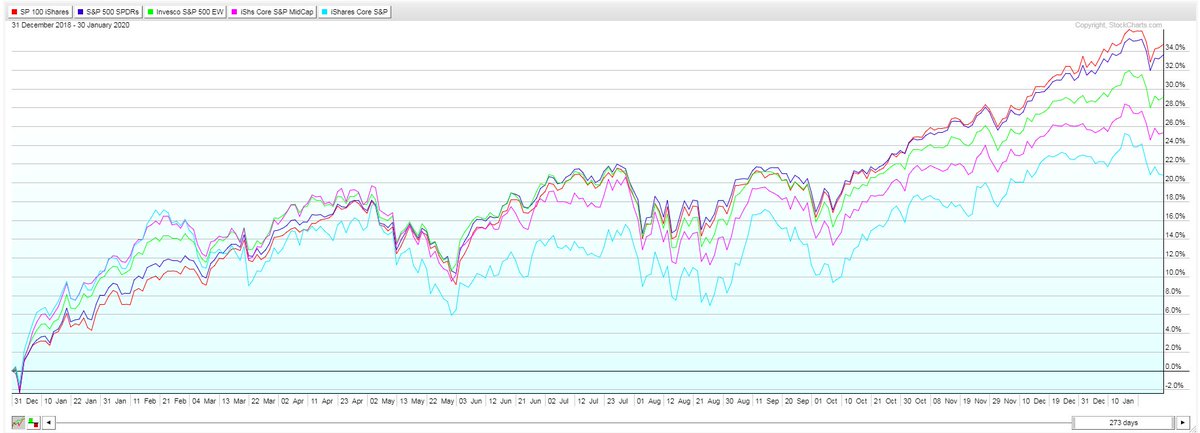Toggle the SP 100 iShares series
Screen dimensions: 1200x433
pyautogui.click(x=39, y=11)
